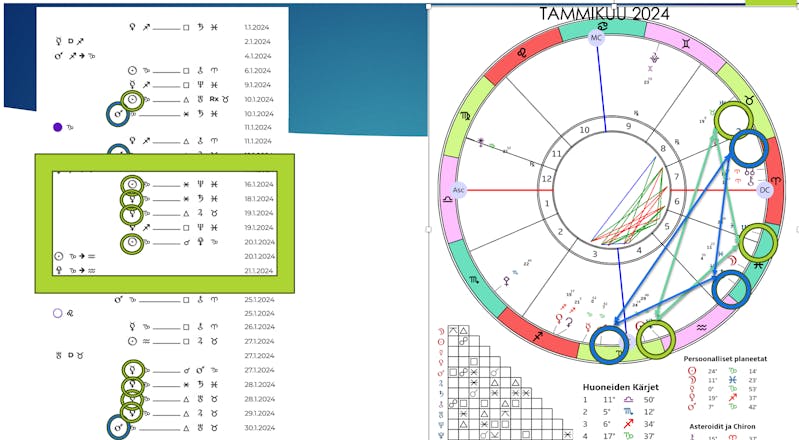
Task: Click house number 12 in inner wheel
Action: 545,178
